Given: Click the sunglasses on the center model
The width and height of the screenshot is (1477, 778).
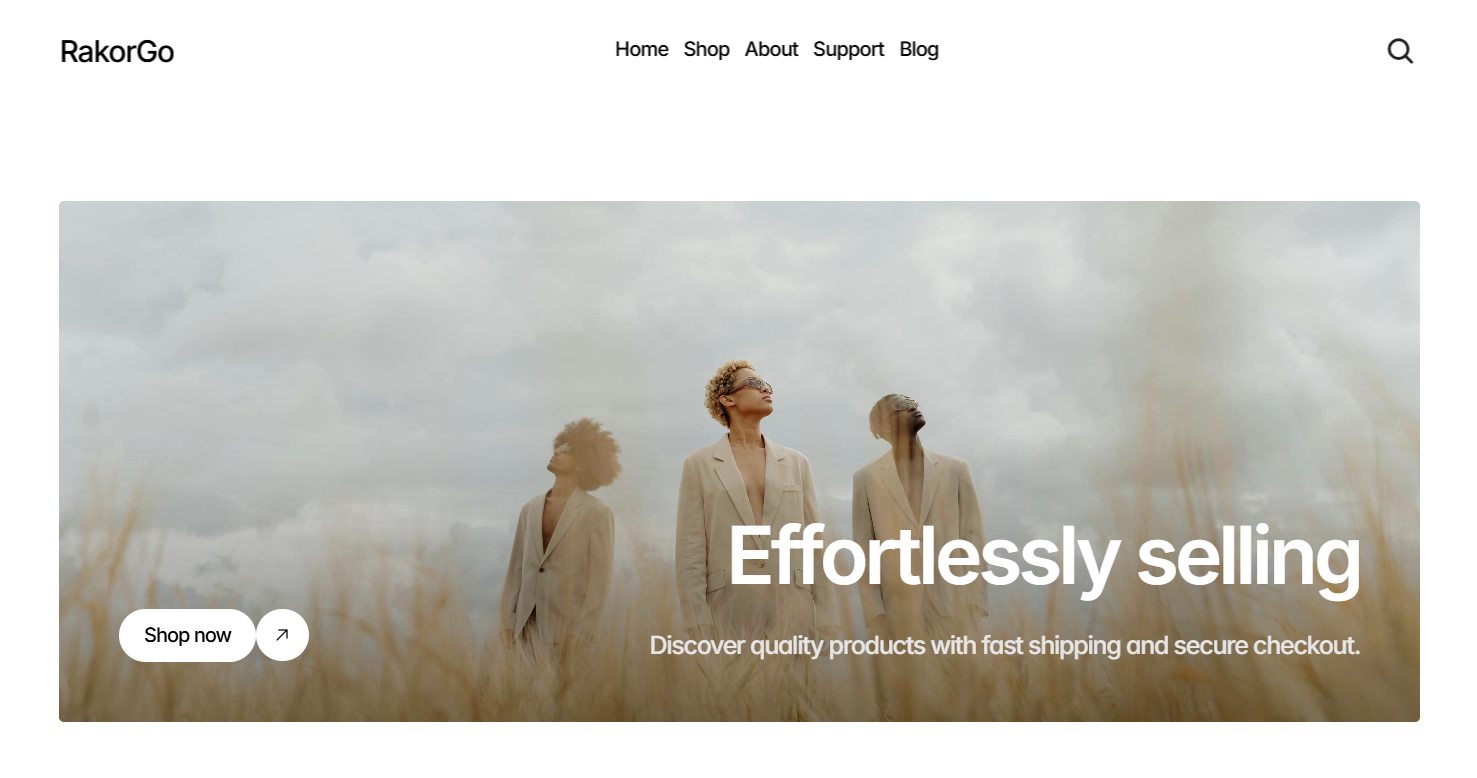Looking at the screenshot, I should point(752,385).
